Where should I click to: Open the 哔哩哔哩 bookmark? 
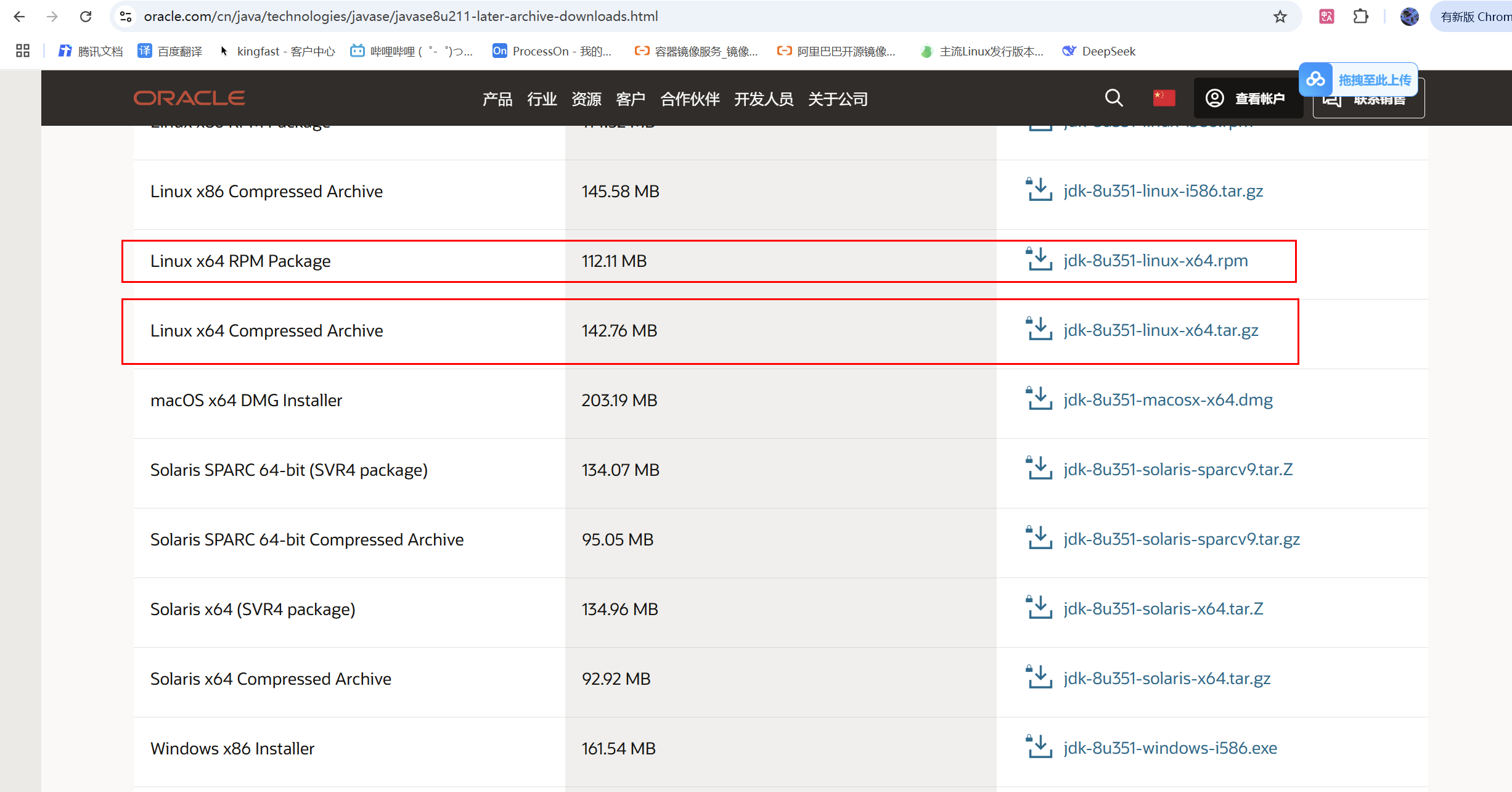click(411, 51)
